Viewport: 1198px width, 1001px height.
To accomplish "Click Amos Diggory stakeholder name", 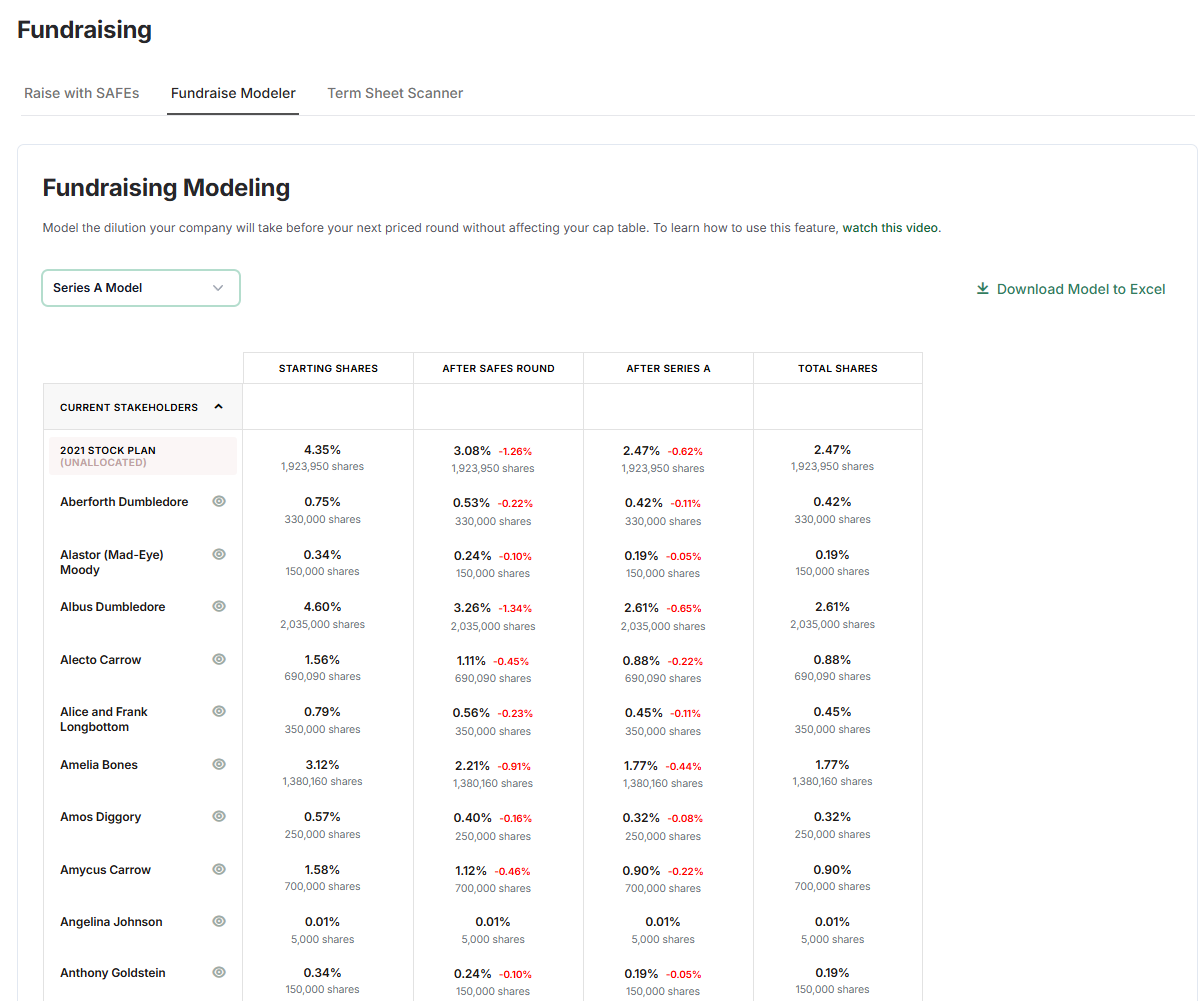I will [100, 817].
